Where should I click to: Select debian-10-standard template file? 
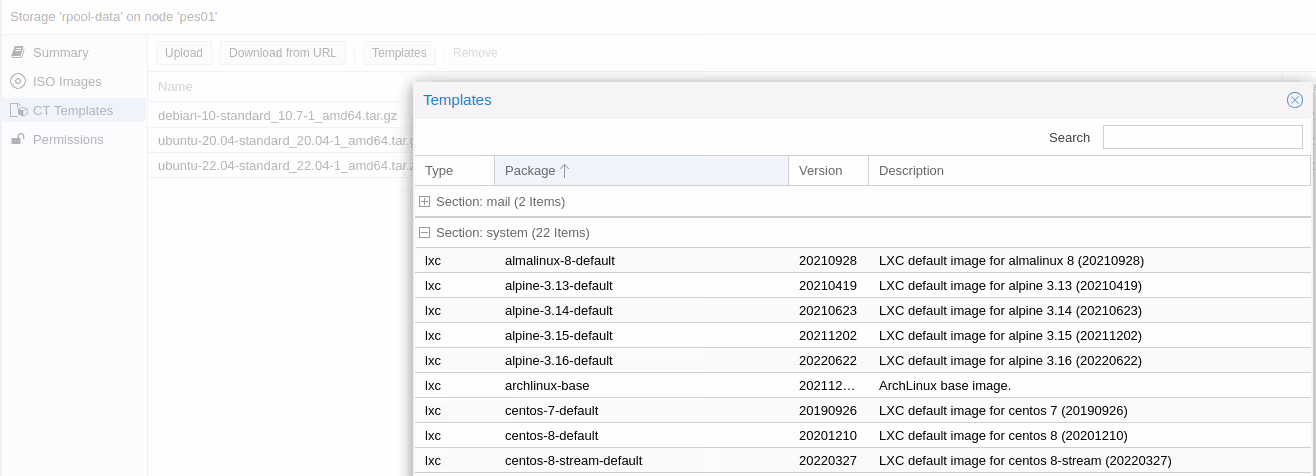[x=278, y=116]
